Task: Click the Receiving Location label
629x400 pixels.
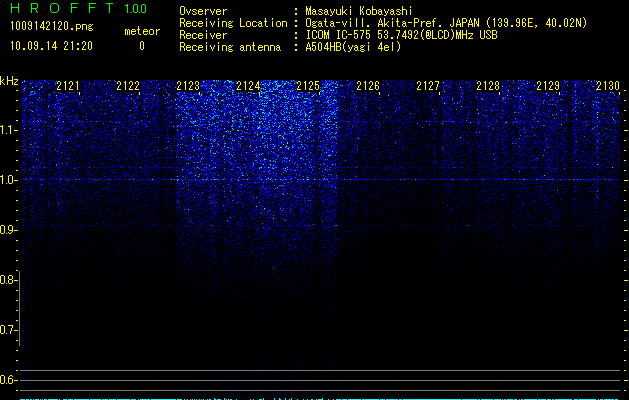Action: [x=233, y=23]
